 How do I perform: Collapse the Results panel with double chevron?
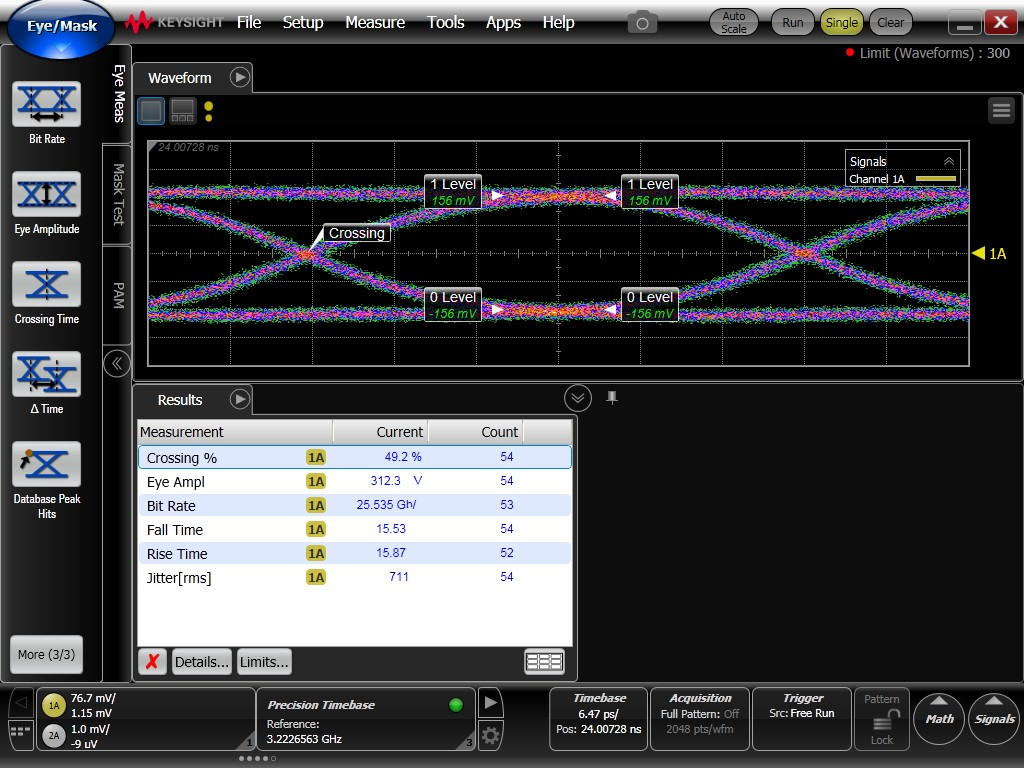pyautogui.click(x=577, y=398)
